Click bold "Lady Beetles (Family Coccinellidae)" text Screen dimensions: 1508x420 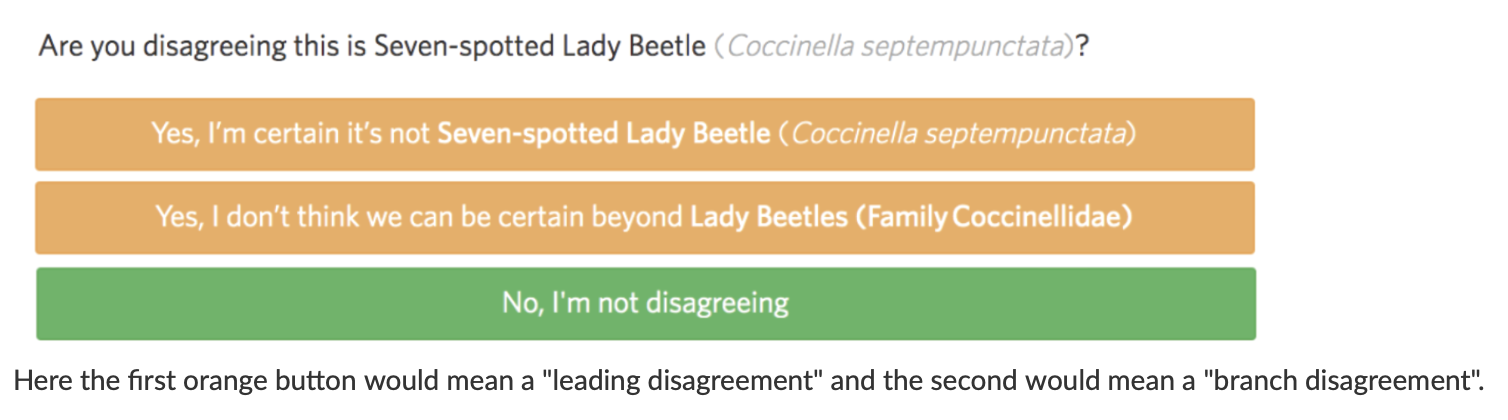pos(911,217)
